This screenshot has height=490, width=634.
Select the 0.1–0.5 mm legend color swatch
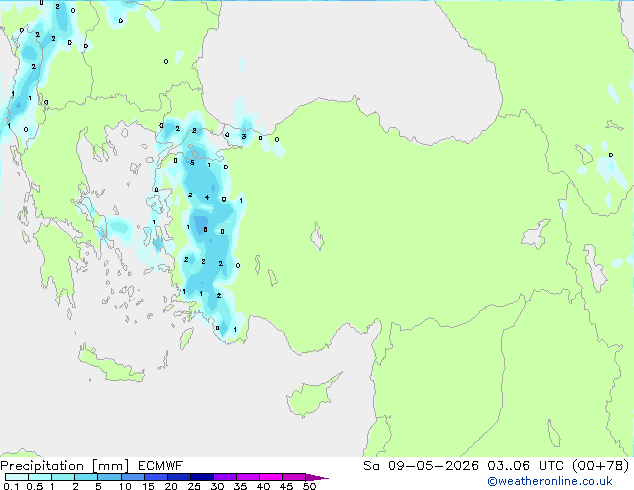click(x=17, y=477)
